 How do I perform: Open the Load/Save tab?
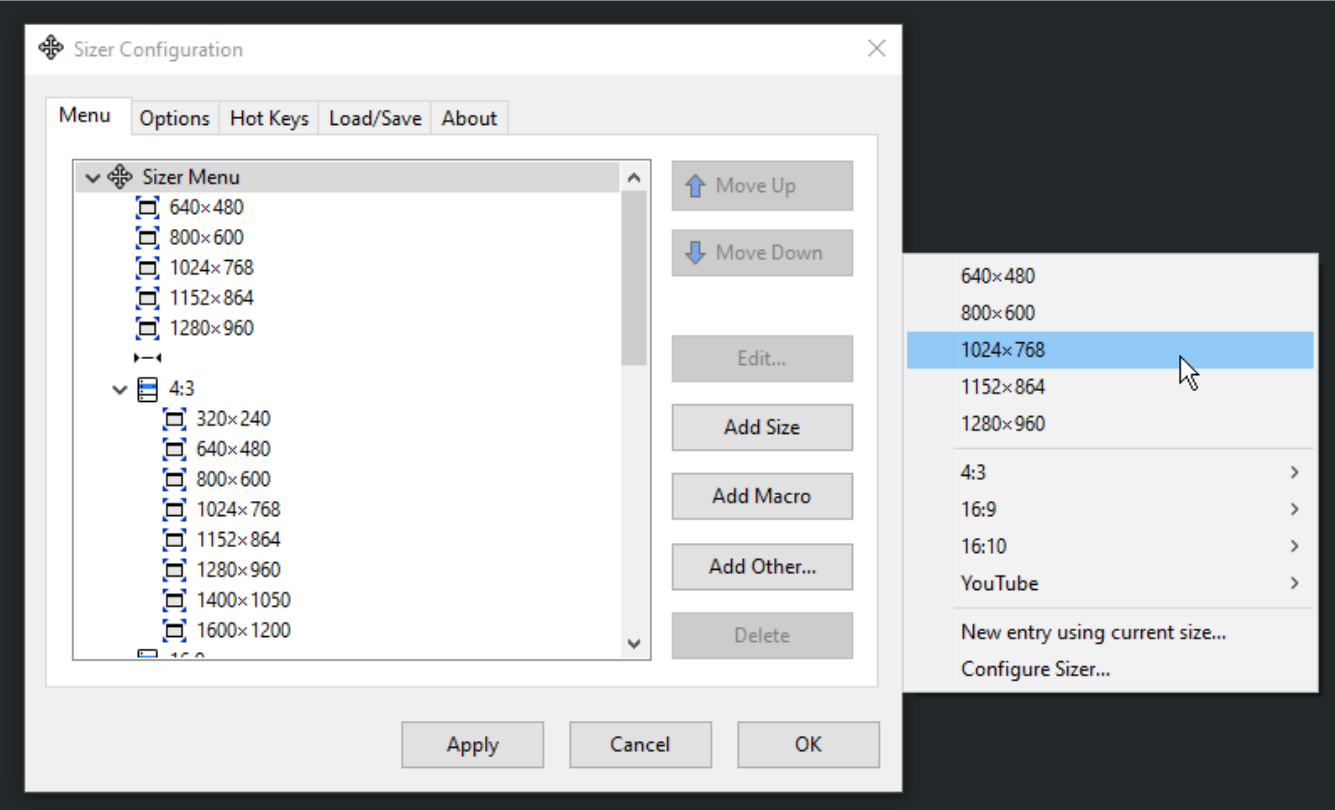coord(375,118)
